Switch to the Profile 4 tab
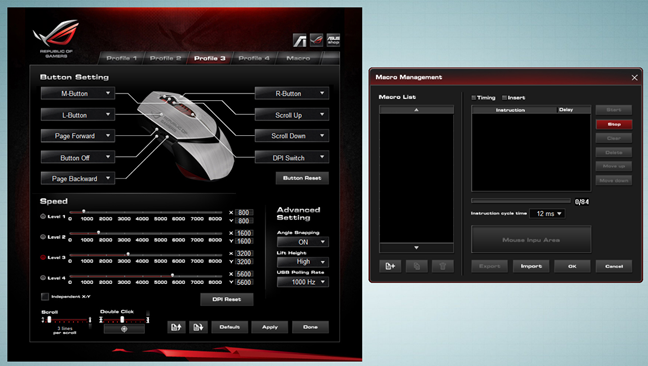Viewport: 648px width, 366px height. coord(254,58)
